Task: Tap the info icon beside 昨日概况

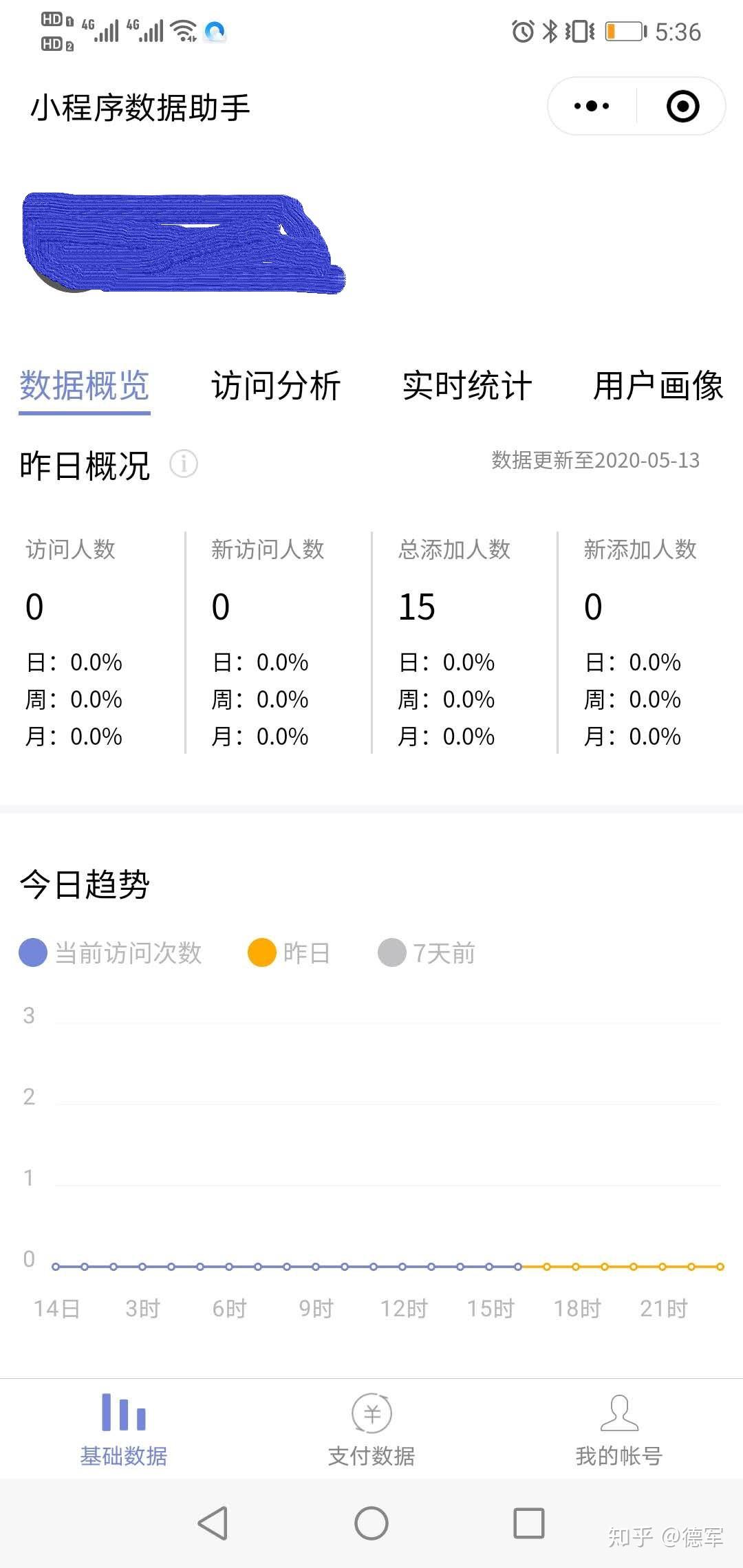Action: coord(184,464)
